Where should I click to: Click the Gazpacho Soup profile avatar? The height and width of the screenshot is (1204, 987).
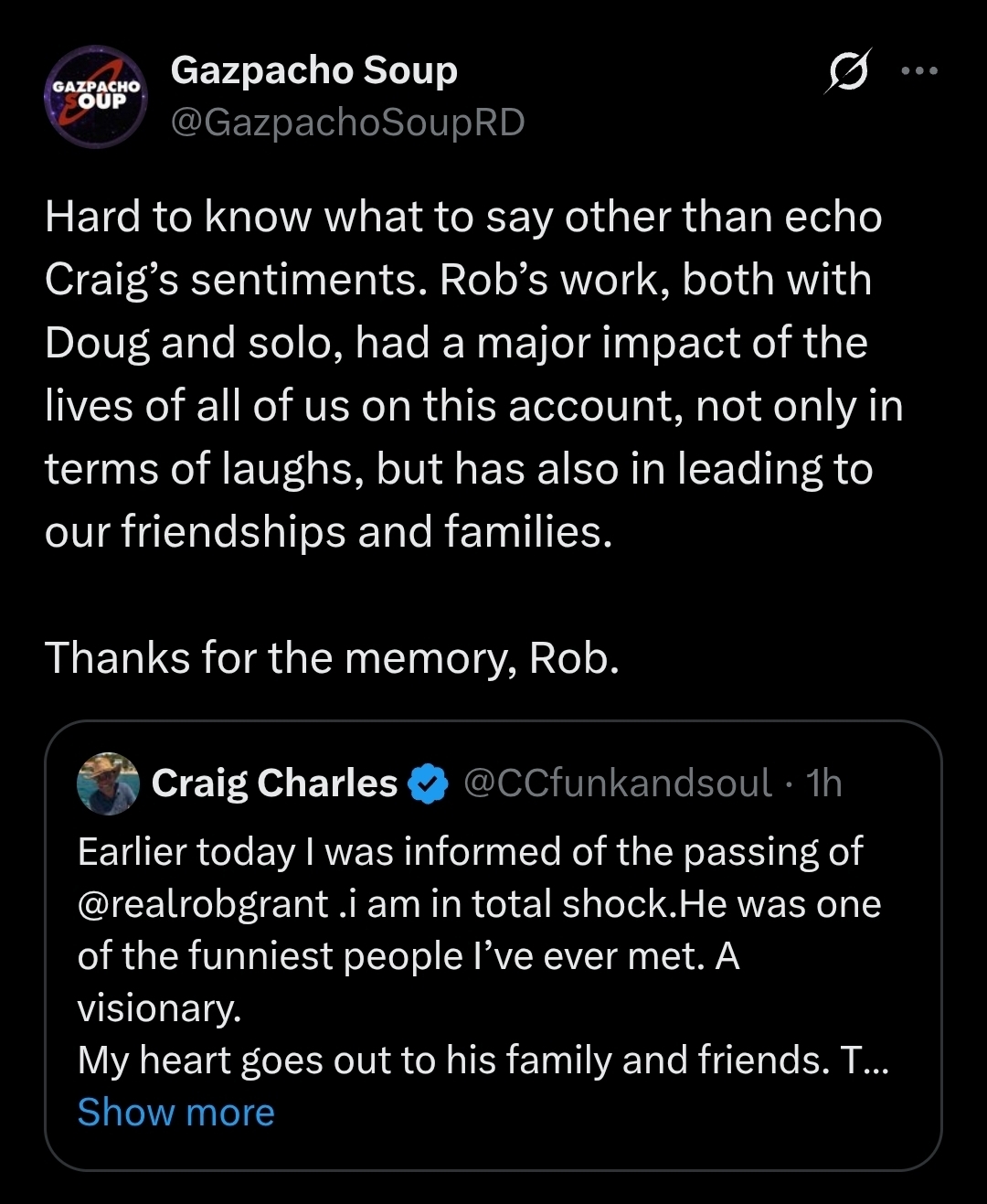coord(96,96)
